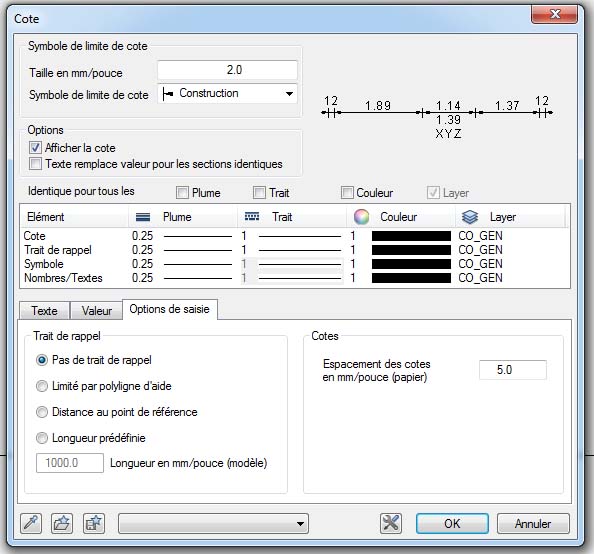This screenshot has height=554, width=594.
Task: Uncheck the Afficher la cote checkbox
Action: [35, 147]
